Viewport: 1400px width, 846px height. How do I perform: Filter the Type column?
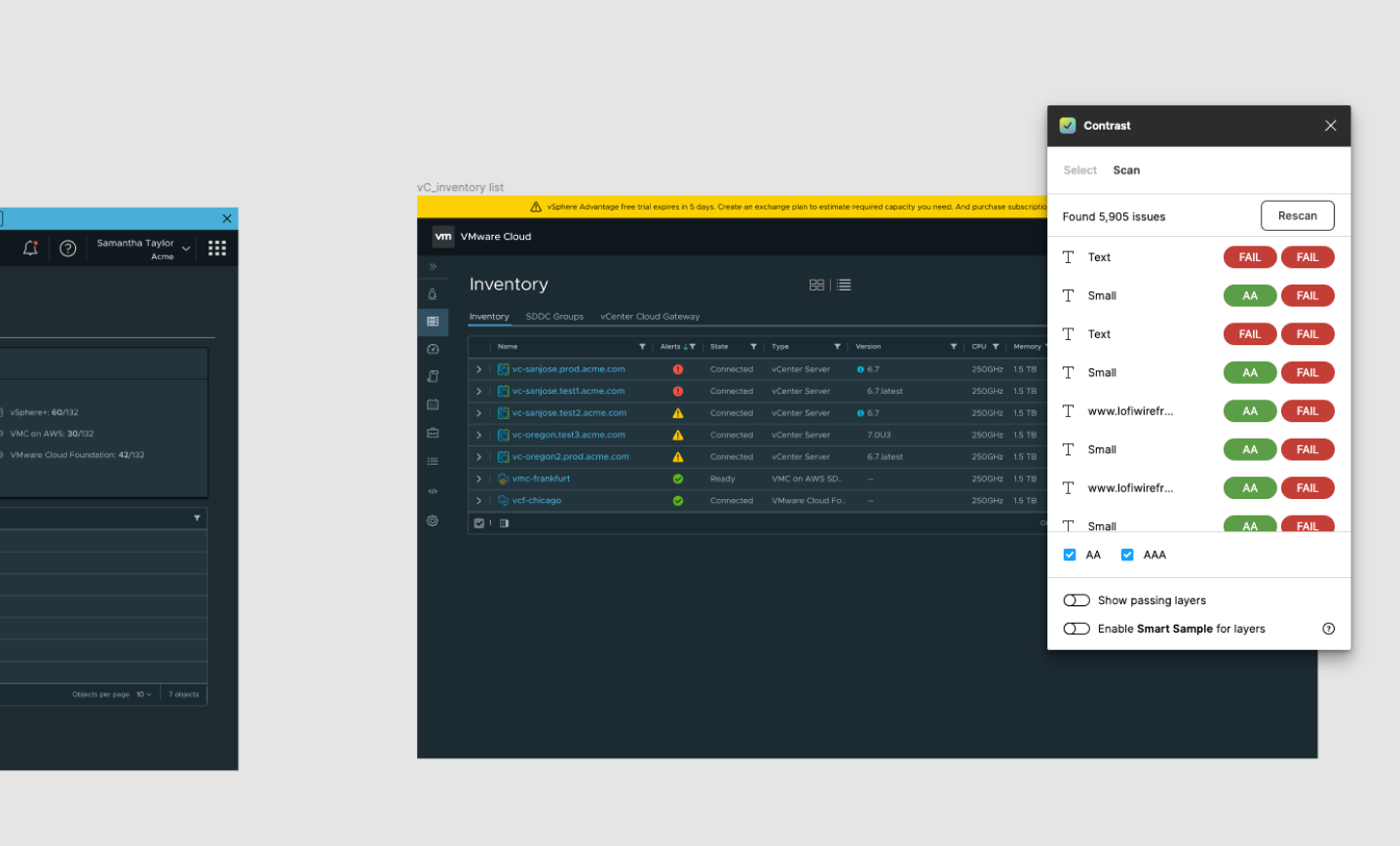(837, 346)
